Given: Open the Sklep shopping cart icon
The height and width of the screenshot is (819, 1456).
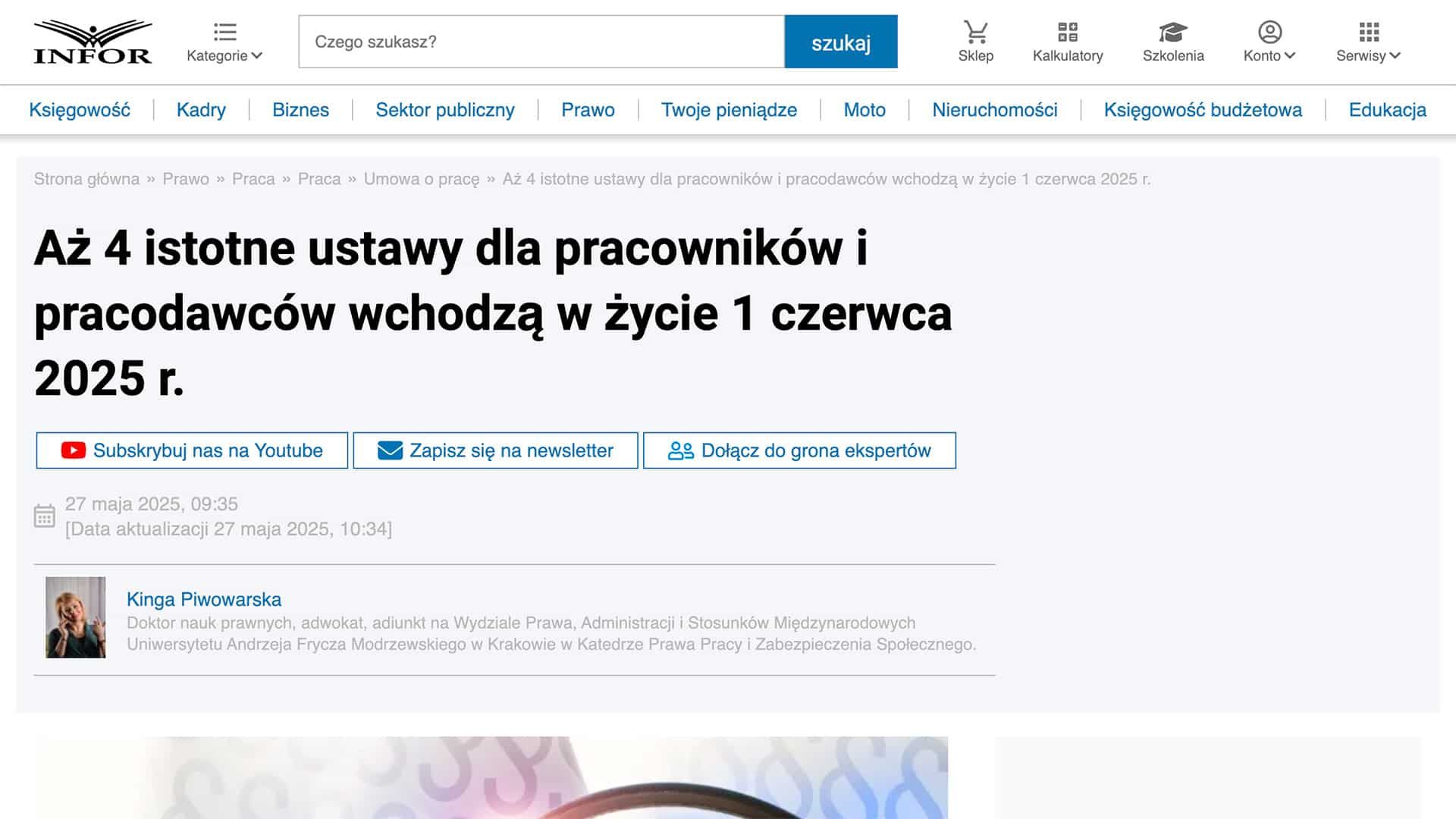Looking at the screenshot, I should [x=975, y=32].
